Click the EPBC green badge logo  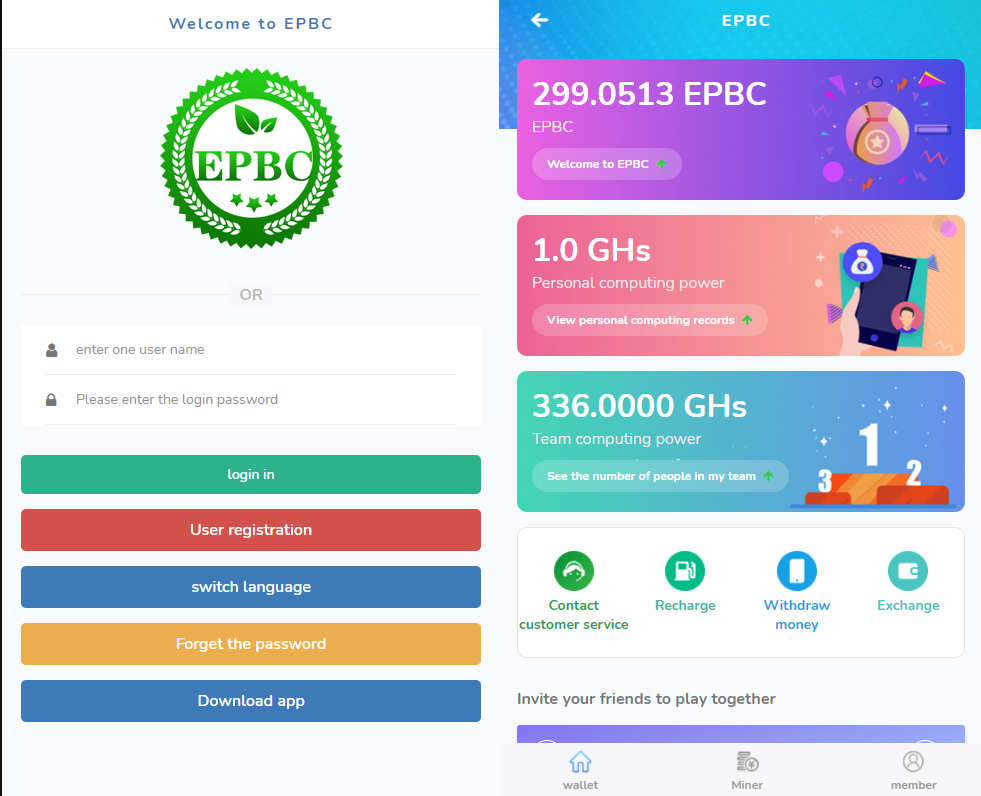[251, 159]
